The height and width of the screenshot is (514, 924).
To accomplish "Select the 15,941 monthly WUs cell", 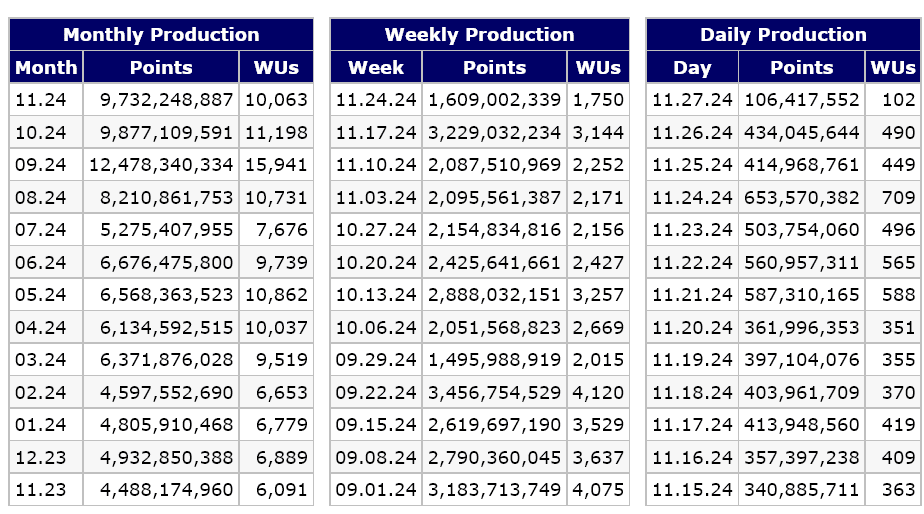I will point(275,165).
